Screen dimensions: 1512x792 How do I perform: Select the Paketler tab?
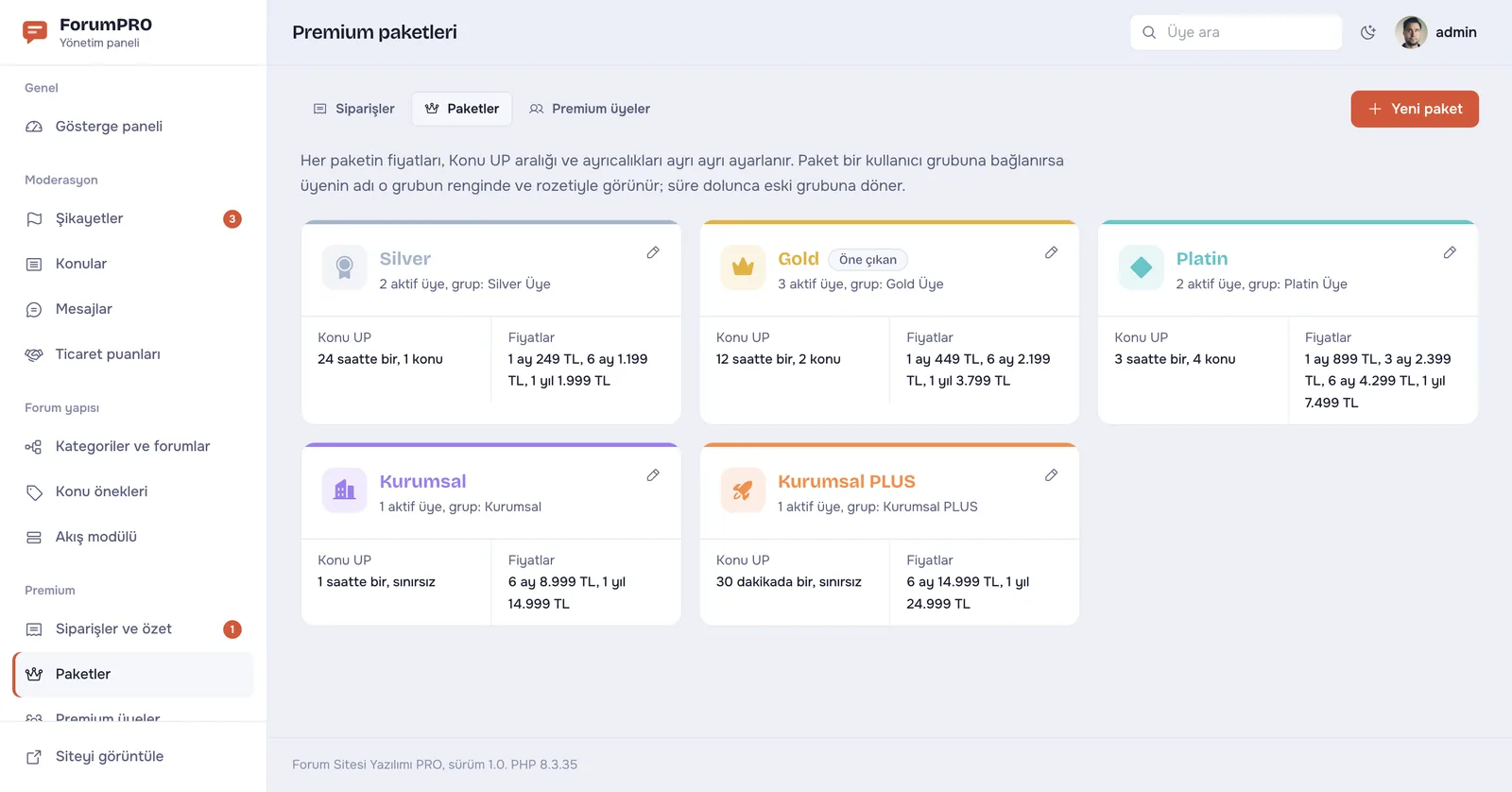[462, 109]
